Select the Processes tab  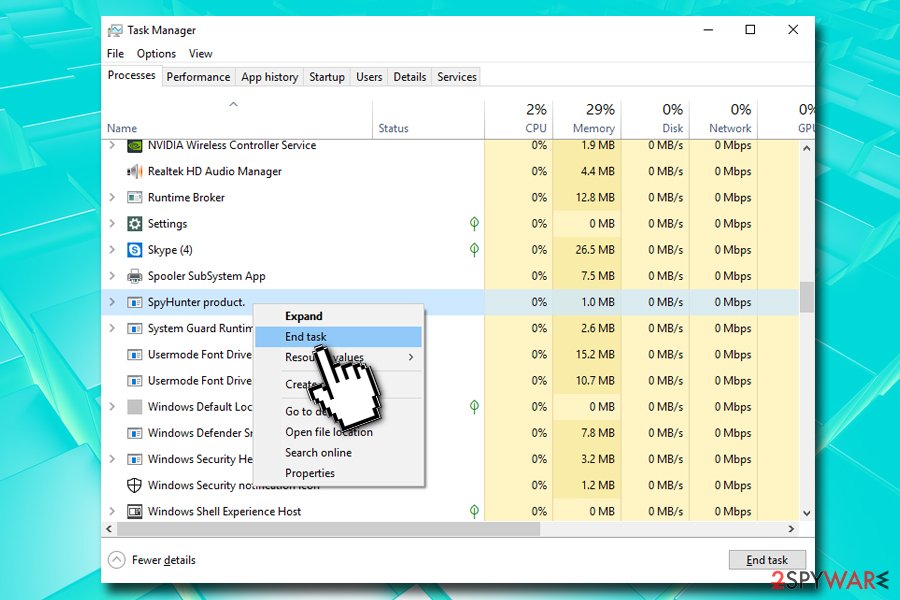pyautogui.click(x=131, y=75)
